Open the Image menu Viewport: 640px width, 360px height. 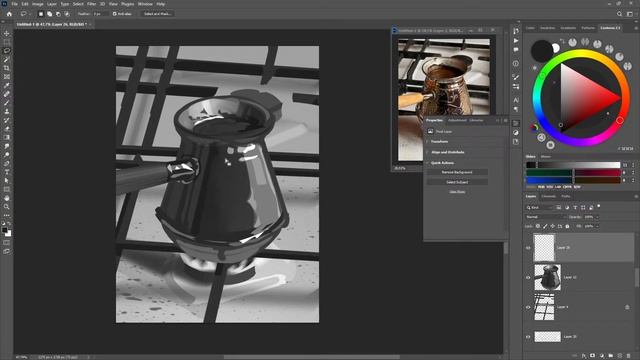coord(37,4)
